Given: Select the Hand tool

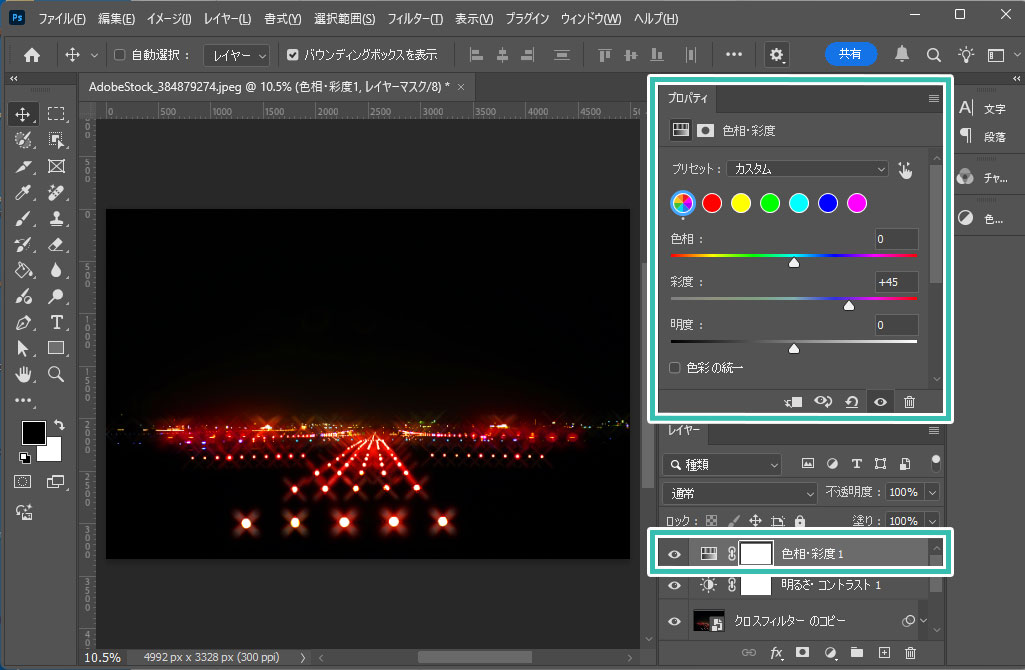Looking at the screenshot, I should (x=24, y=374).
